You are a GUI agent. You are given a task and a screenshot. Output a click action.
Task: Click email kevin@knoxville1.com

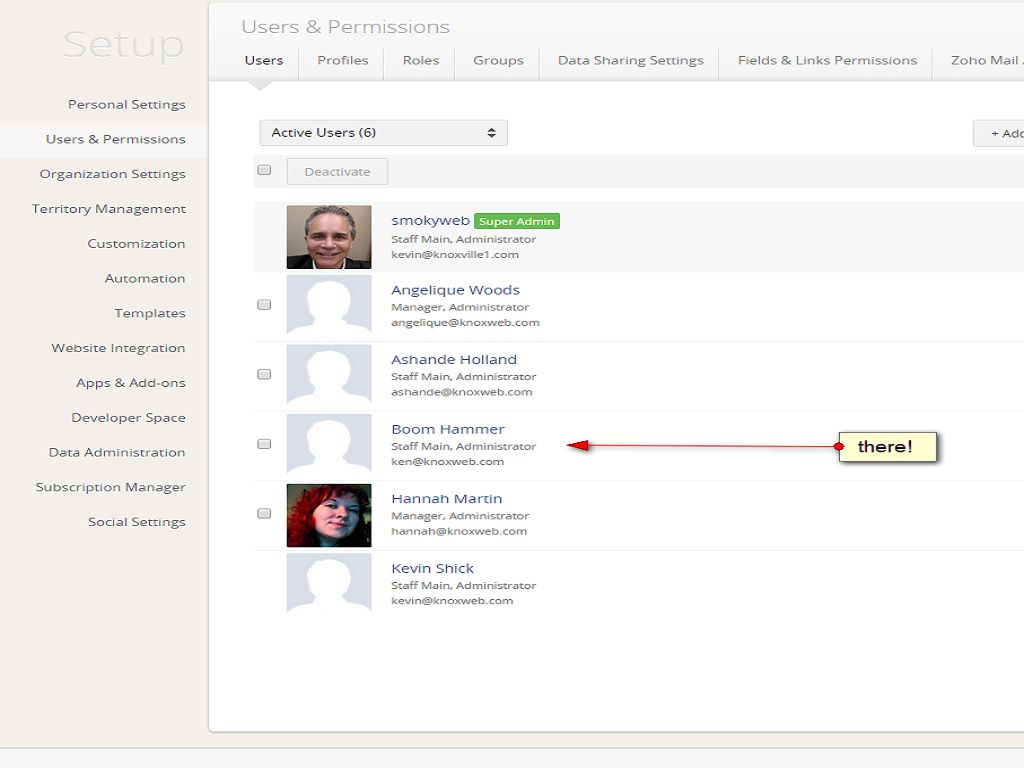[455, 255]
